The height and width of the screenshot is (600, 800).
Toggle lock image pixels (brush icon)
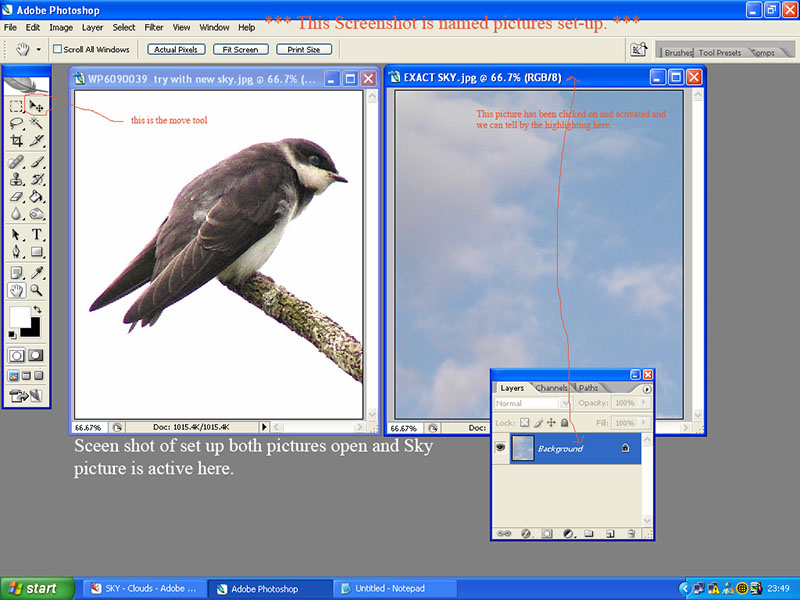(x=538, y=422)
